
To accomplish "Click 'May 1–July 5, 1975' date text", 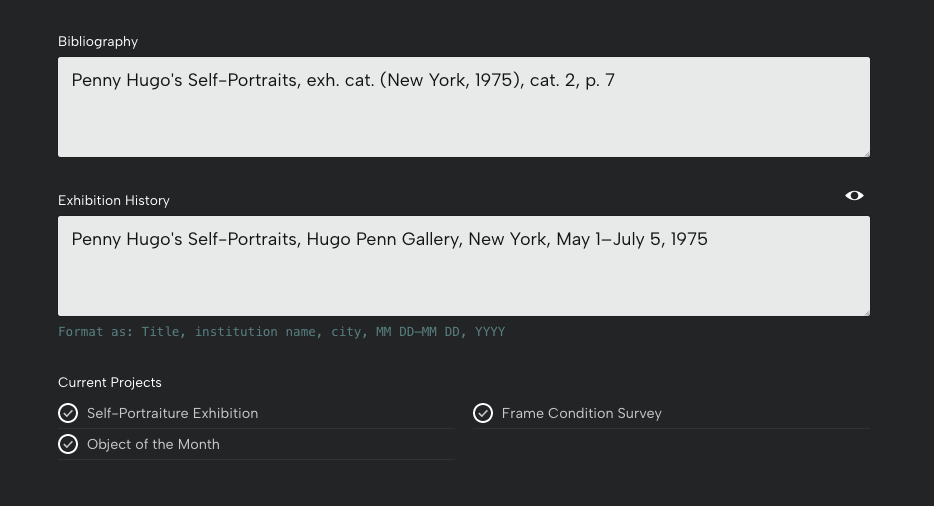I will pos(631,239).
